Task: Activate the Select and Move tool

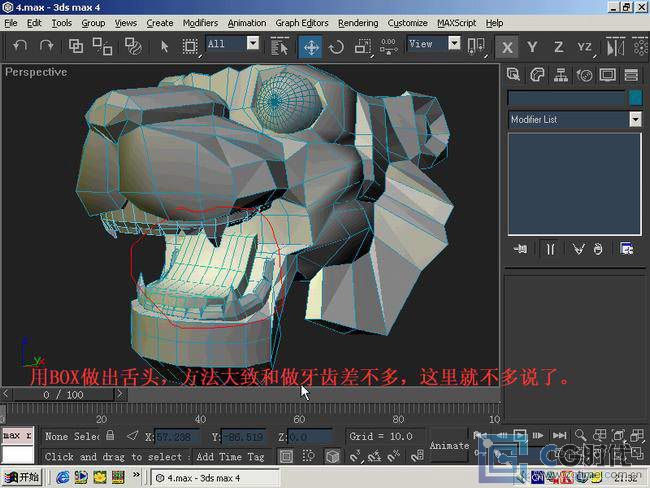Action: pos(311,47)
